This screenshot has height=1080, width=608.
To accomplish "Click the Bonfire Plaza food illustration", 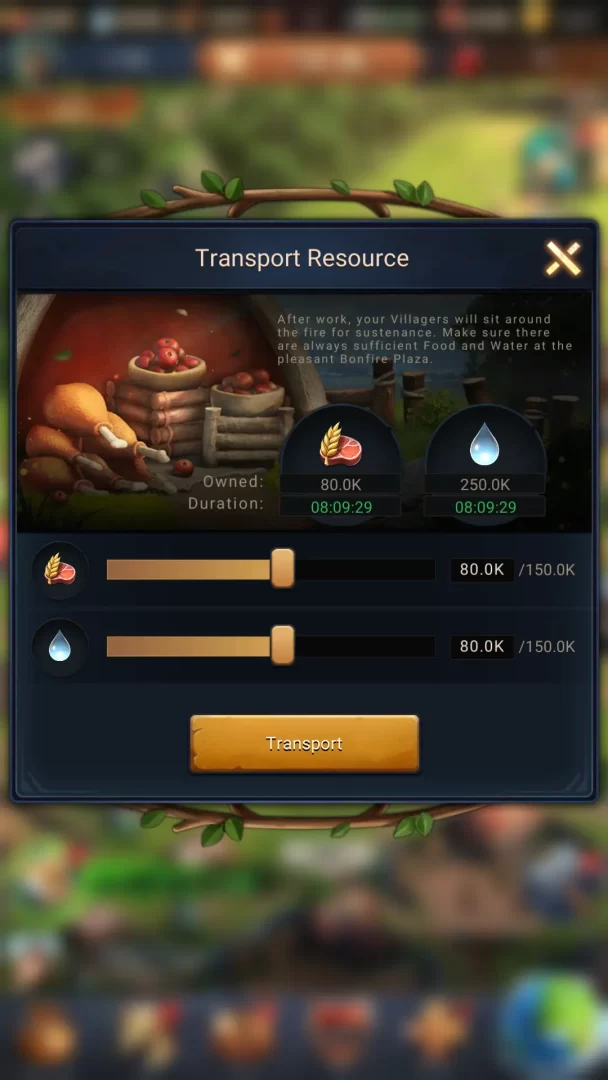I will point(151,413).
